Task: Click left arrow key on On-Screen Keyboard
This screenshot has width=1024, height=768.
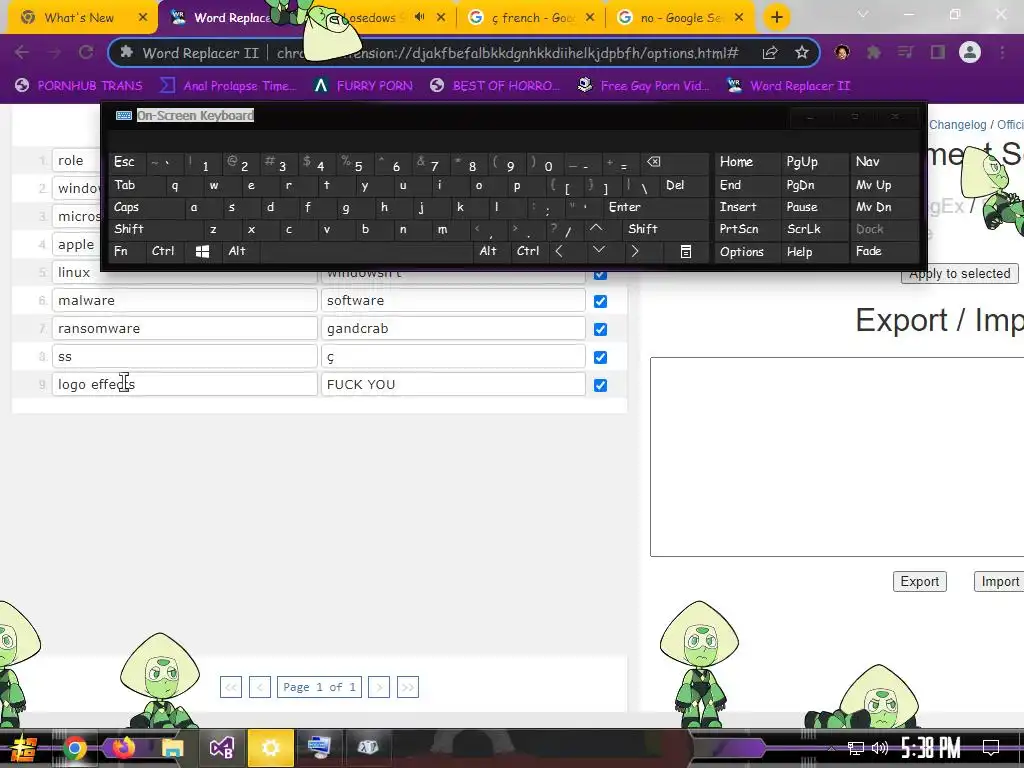Action: pos(559,251)
